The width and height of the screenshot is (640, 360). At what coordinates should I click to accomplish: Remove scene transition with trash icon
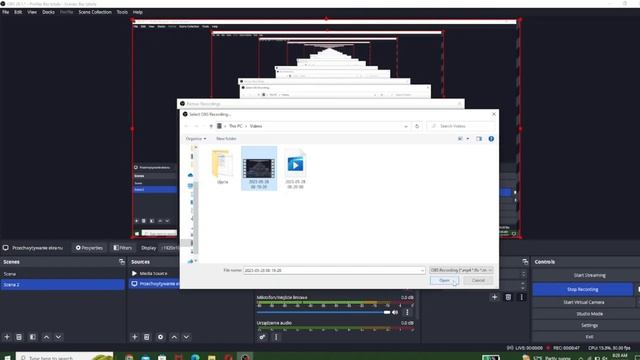(x=508, y=297)
